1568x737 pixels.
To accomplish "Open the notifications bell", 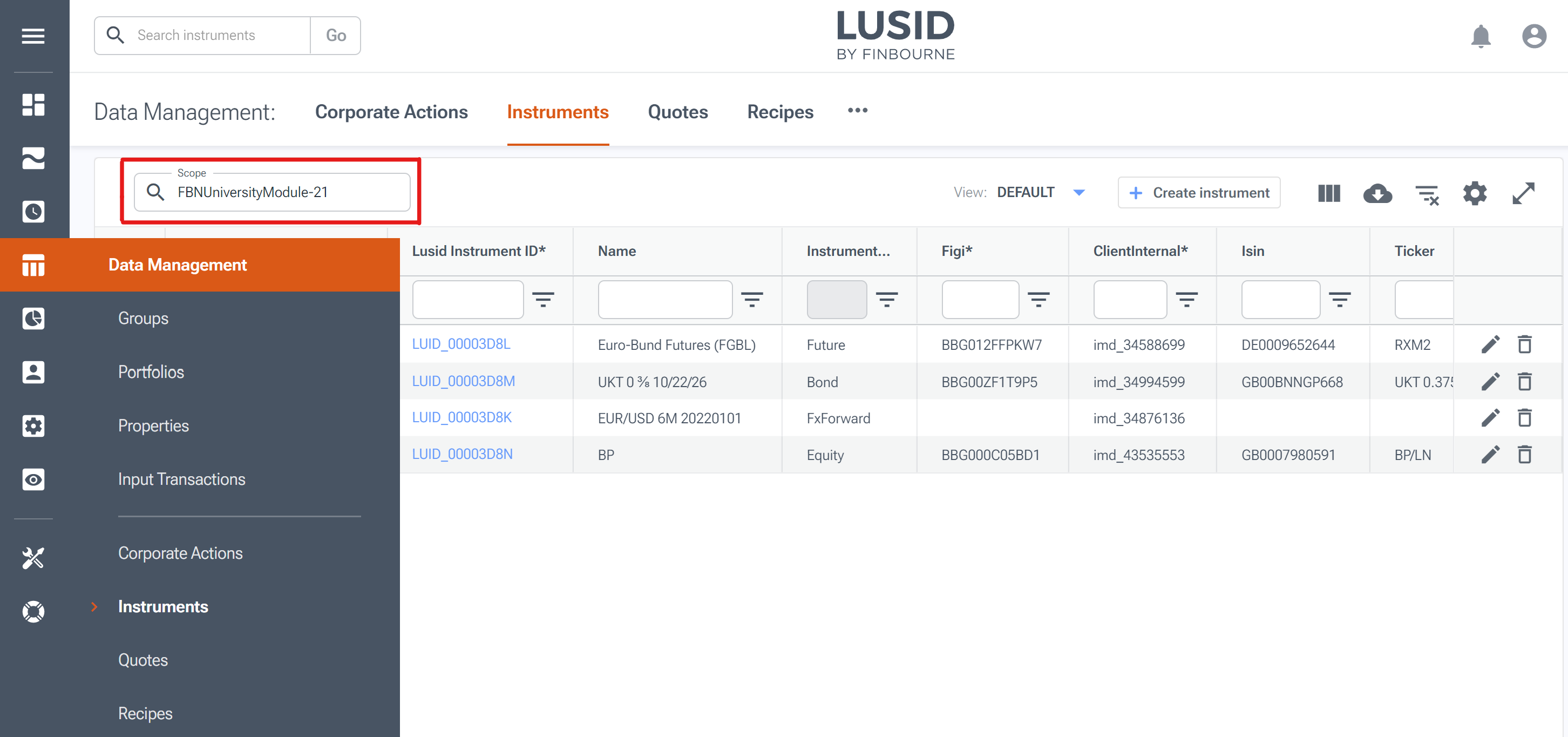I will (x=1481, y=36).
